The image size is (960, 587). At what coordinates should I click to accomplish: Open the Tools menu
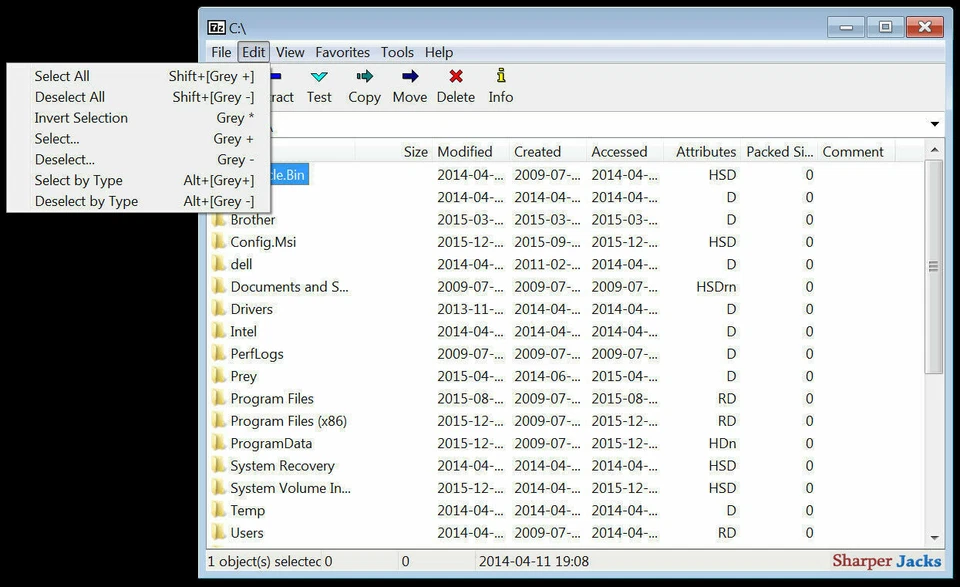[397, 52]
